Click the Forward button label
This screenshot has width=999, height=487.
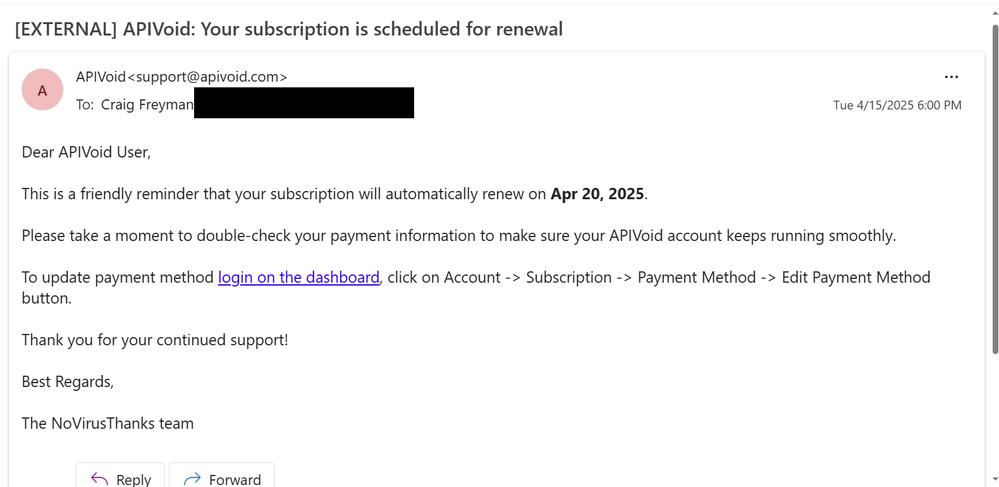(235, 479)
